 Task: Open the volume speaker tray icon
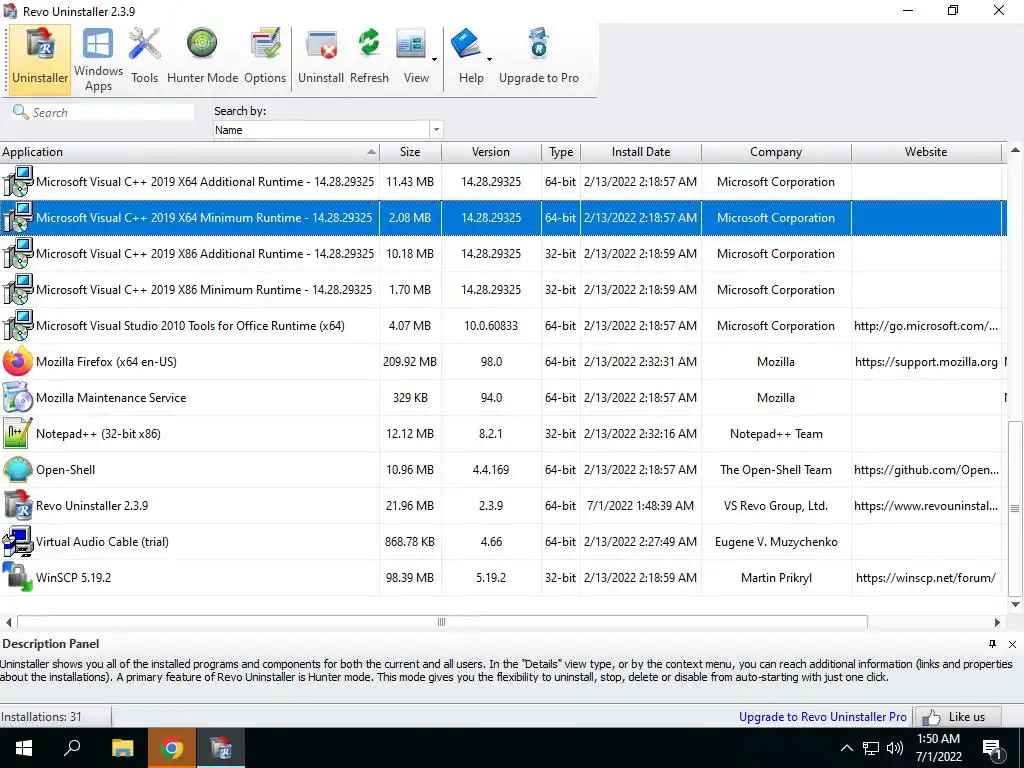coord(895,748)
